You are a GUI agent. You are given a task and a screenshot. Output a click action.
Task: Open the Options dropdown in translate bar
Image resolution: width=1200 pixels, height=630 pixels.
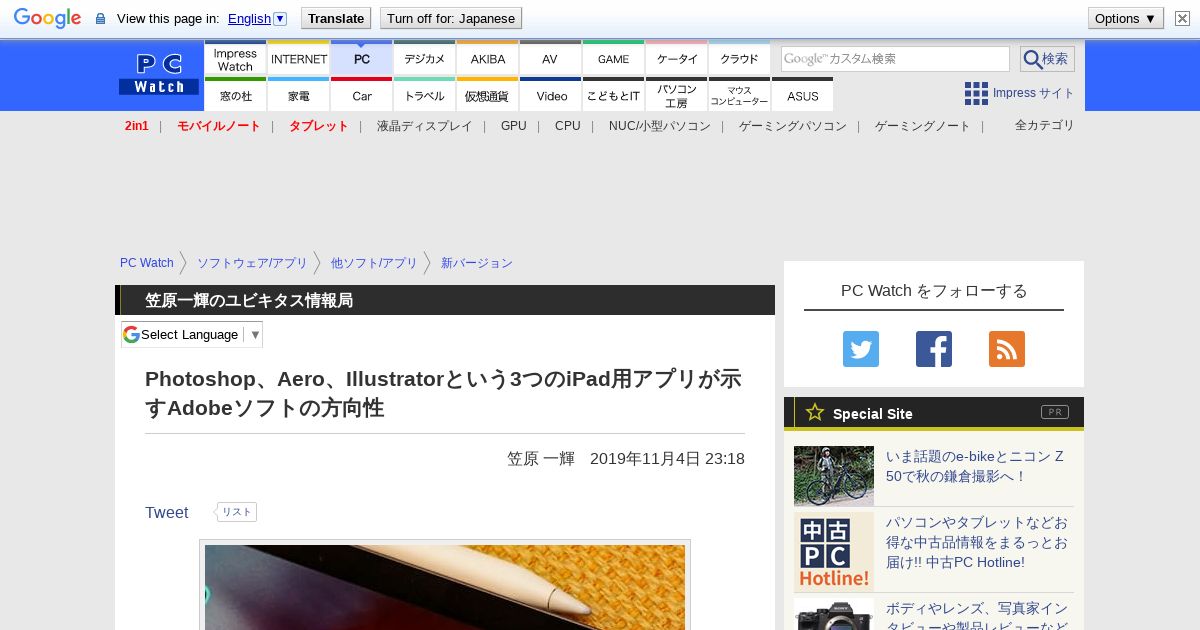point(1125,18)
